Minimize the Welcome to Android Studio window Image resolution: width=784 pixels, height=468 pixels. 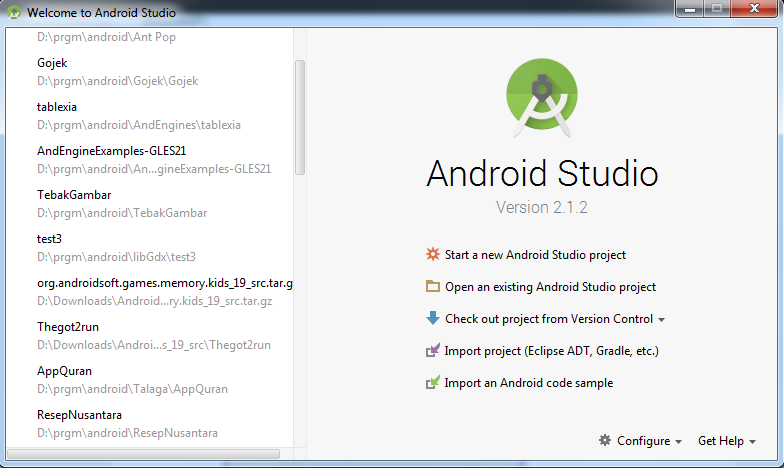point(690,8)
